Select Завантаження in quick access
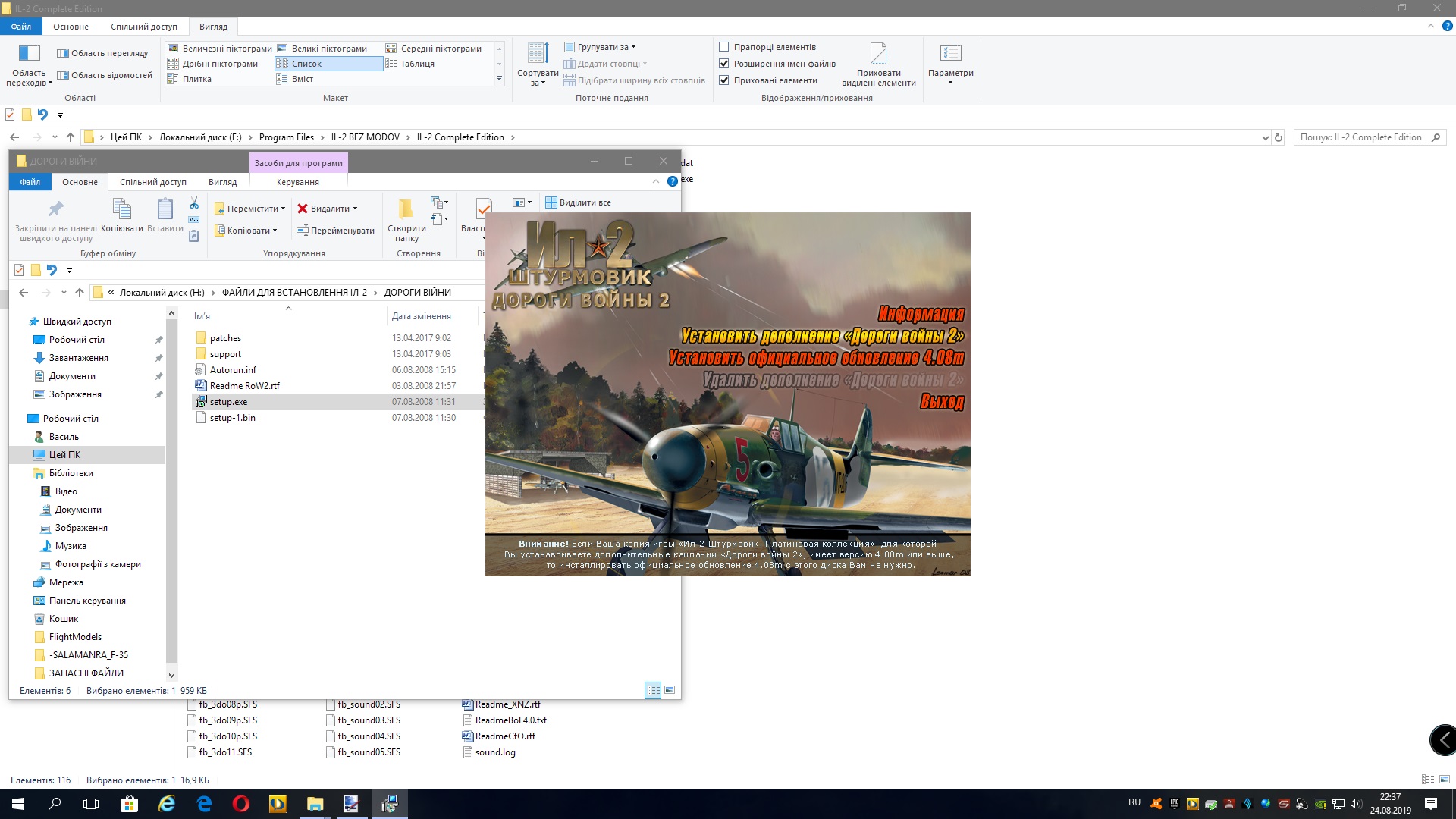 tap(78, 358)
